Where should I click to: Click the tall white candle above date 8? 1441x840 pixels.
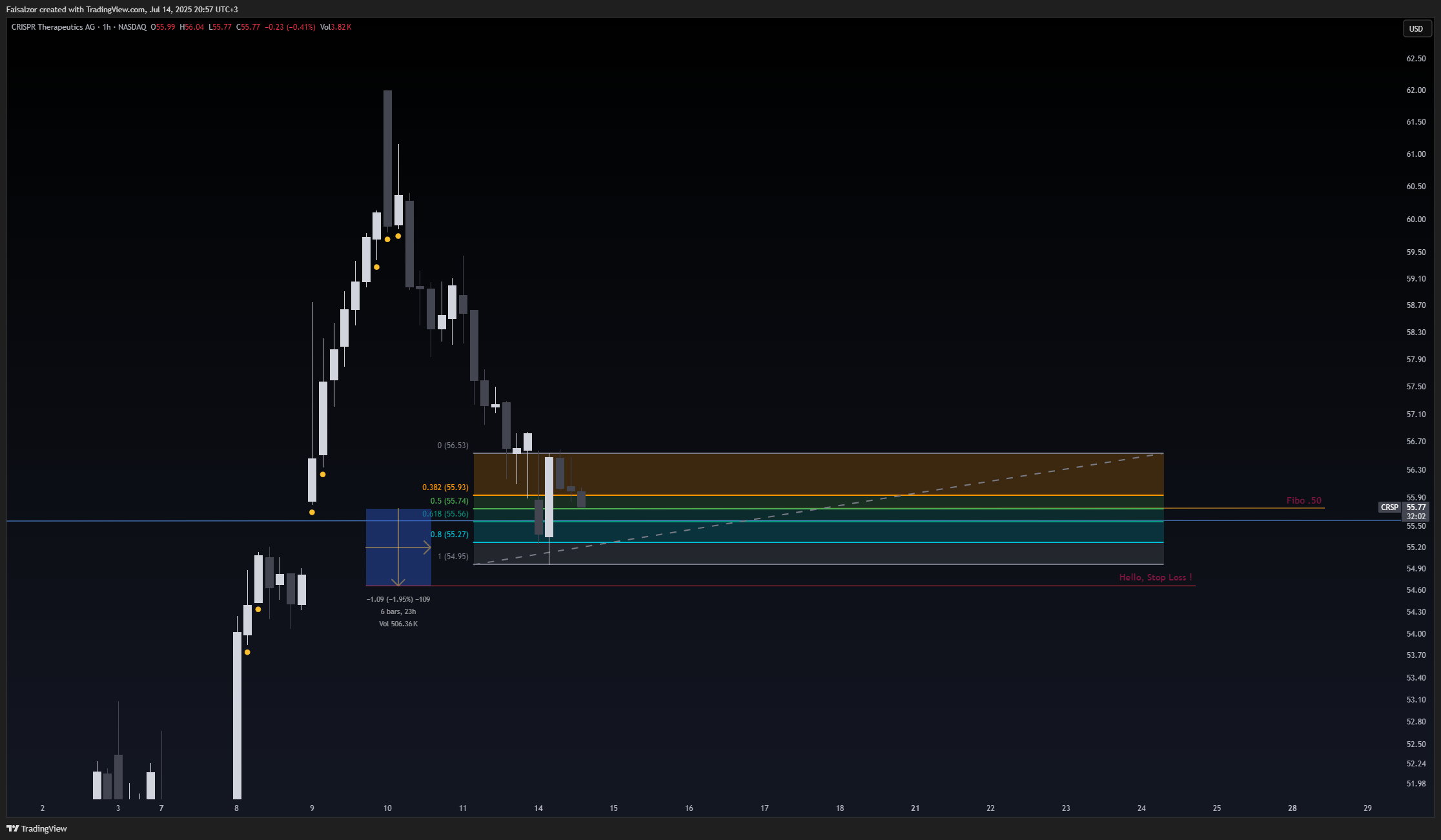click(x=237, y=715)
